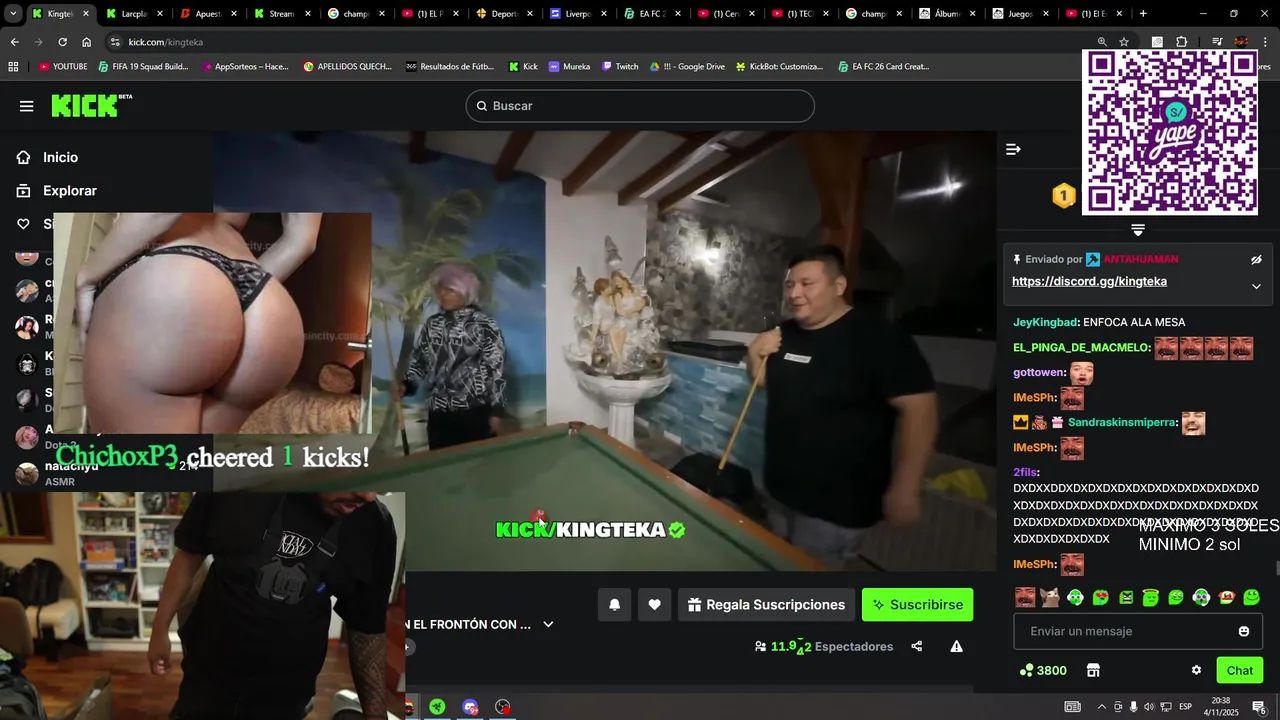This screenshot has height=720, width=1280.
Task: Click the Regala Suscripciones button
Action: pyautogui.click(x=766, y=605)
